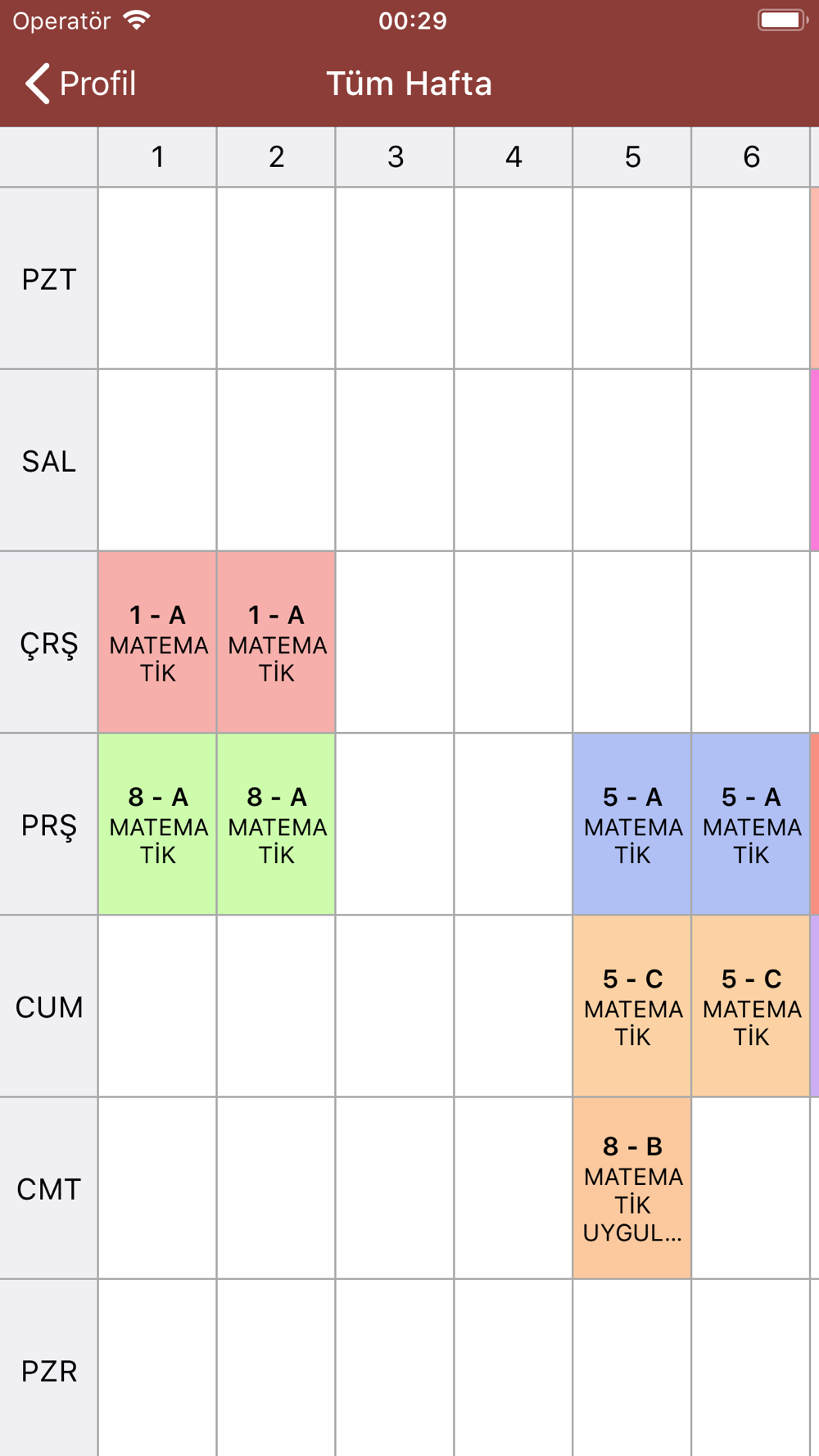Tap the battery indicator icon
Image resolution: width=819 pixels, height=1456 pixels.
783,20
